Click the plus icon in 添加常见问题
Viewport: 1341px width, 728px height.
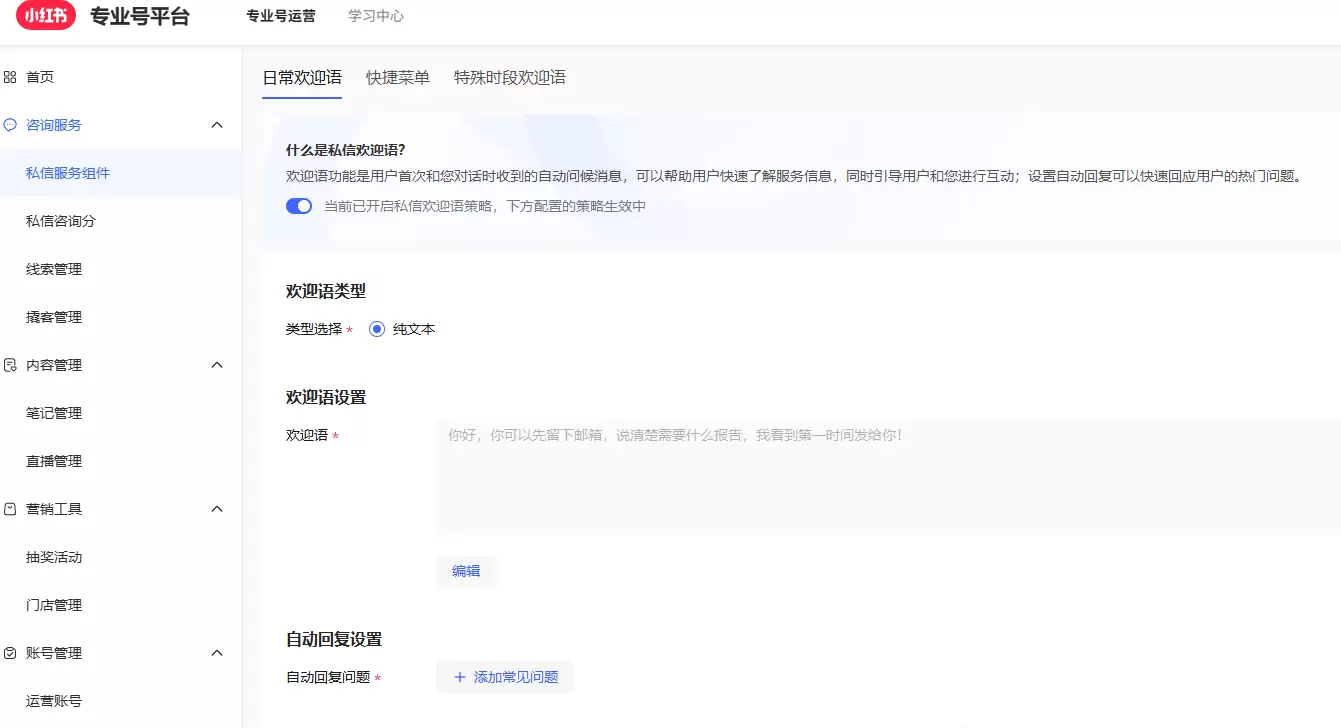pyautogui.click(x=460, y=677)
